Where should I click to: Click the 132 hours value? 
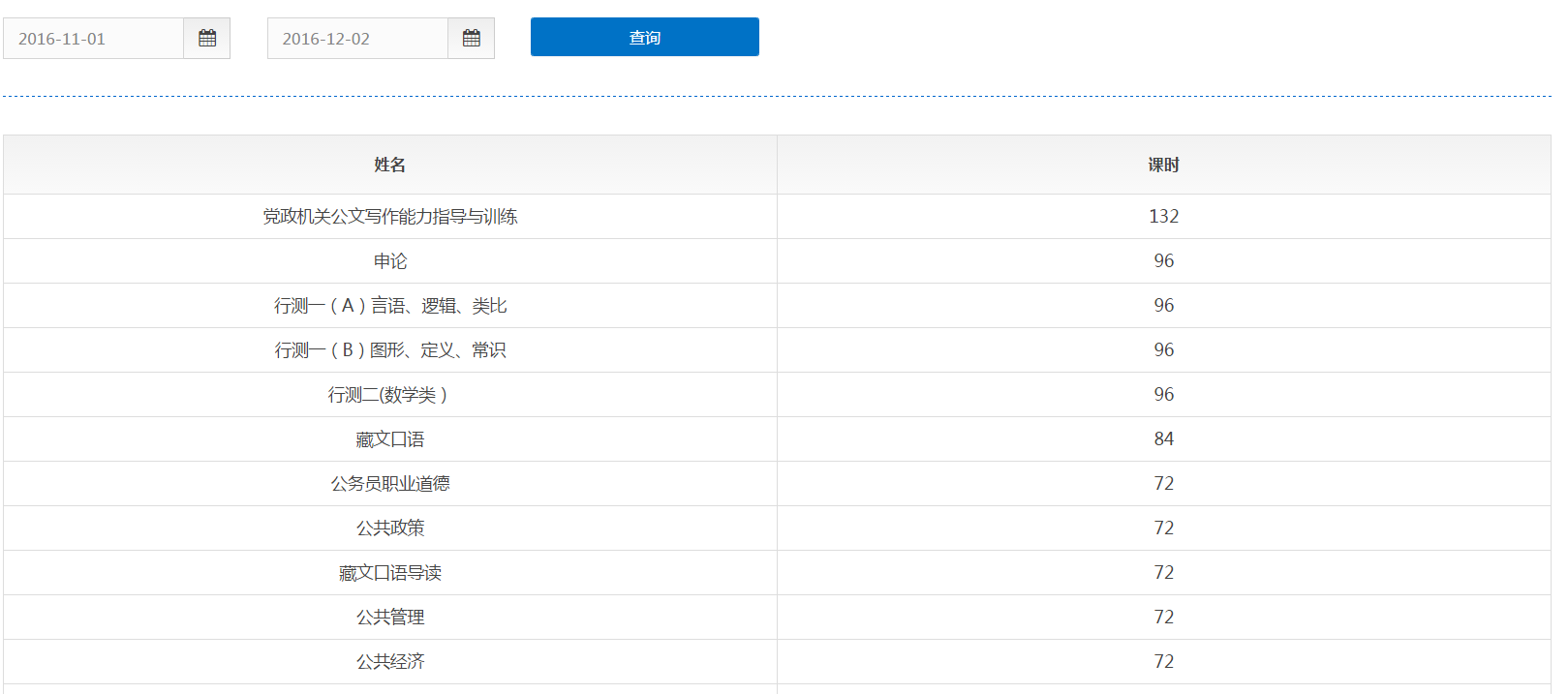point(1164,216)
